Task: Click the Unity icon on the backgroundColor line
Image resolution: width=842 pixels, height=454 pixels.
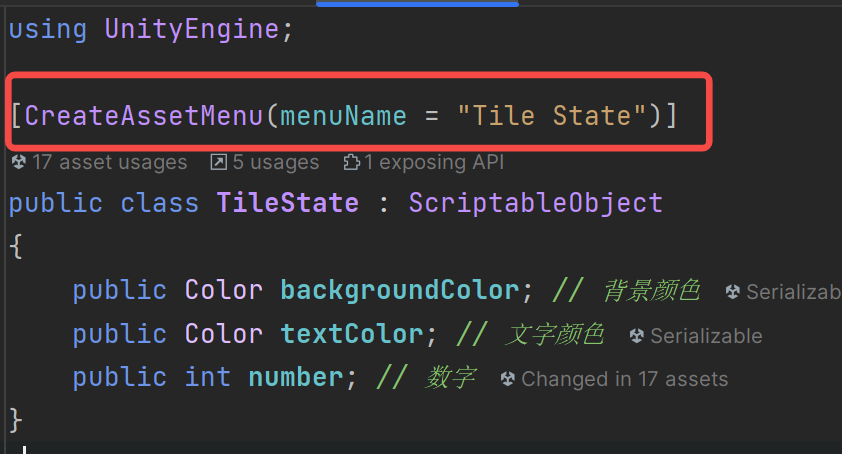Action: (733, 292)
